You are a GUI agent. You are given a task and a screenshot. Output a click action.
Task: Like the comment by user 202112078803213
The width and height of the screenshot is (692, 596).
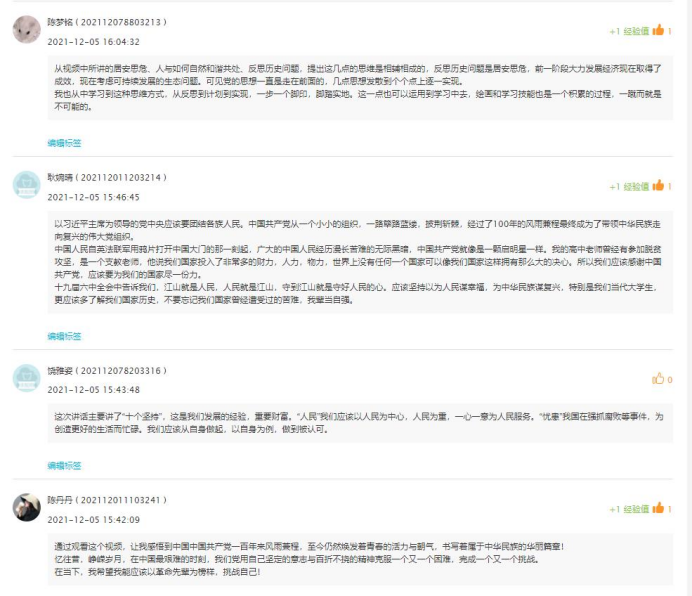click(x=658, y=31)
